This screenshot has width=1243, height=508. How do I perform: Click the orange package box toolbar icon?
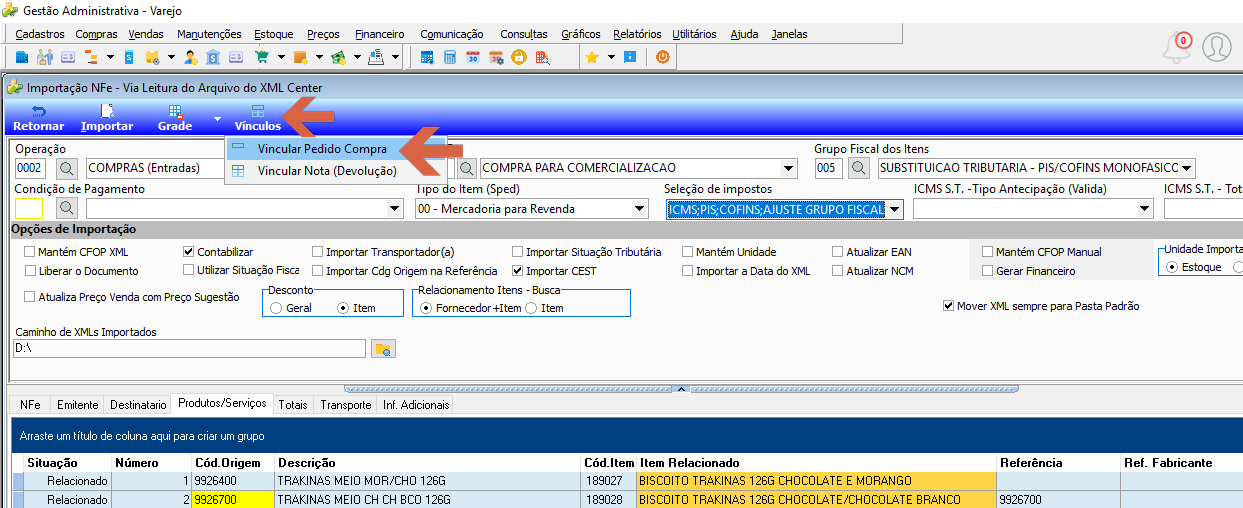coord(300,57)
